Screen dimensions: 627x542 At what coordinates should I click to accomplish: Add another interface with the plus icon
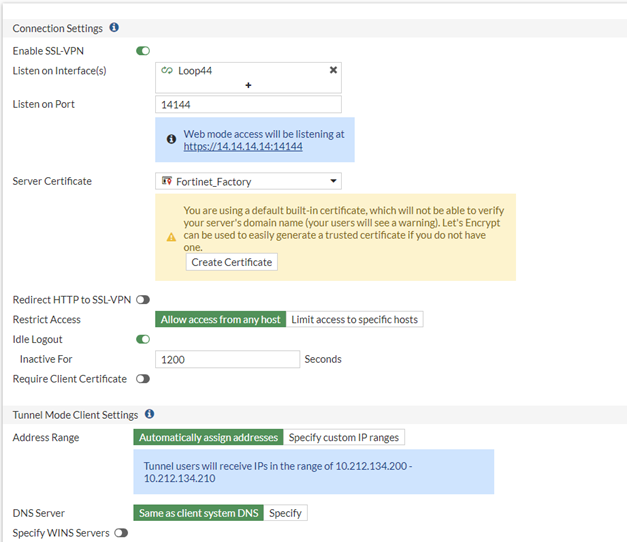click(x=248, y=86)
